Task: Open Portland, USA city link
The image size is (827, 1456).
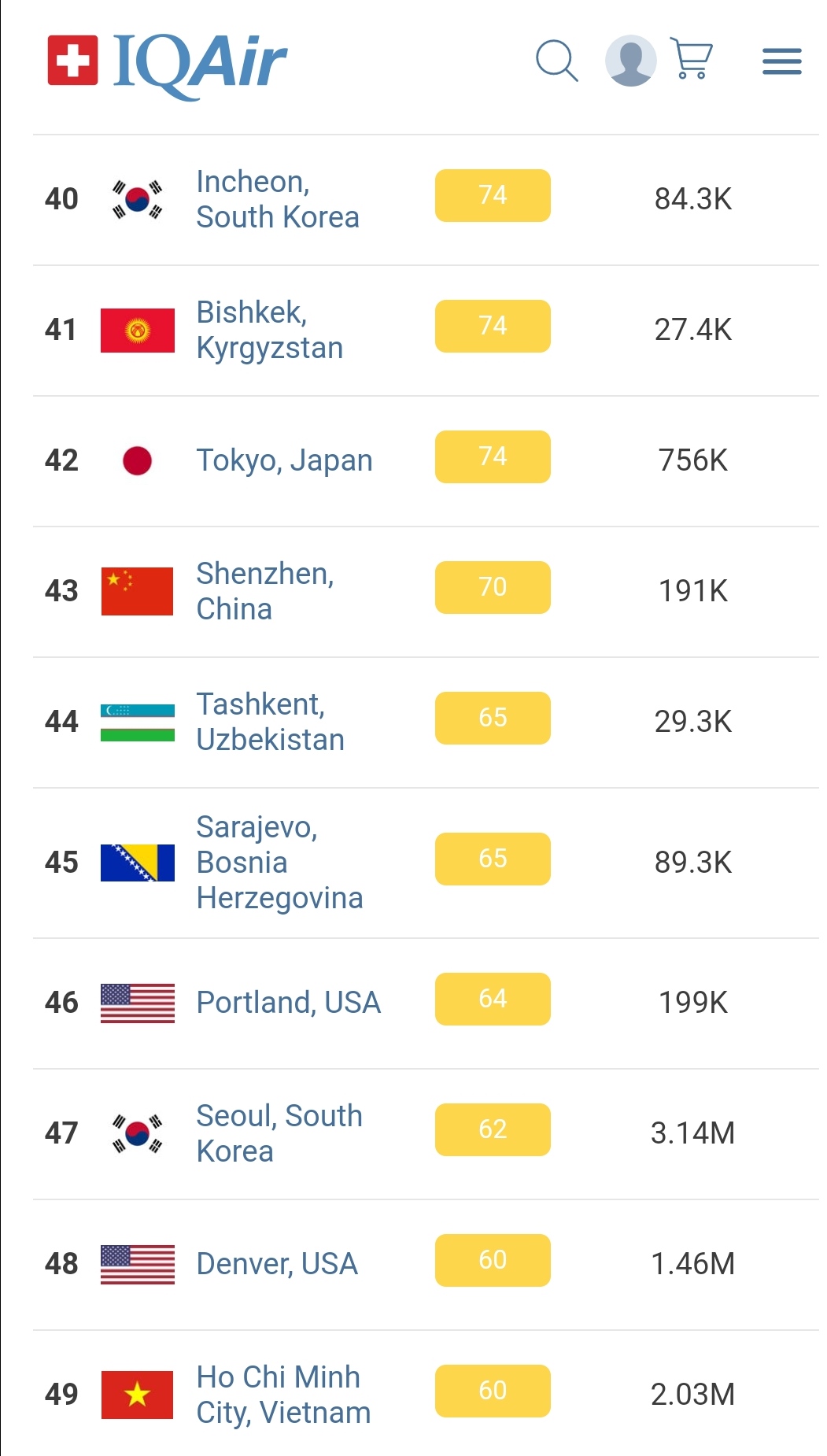Action: click(x=288, y=1003)
